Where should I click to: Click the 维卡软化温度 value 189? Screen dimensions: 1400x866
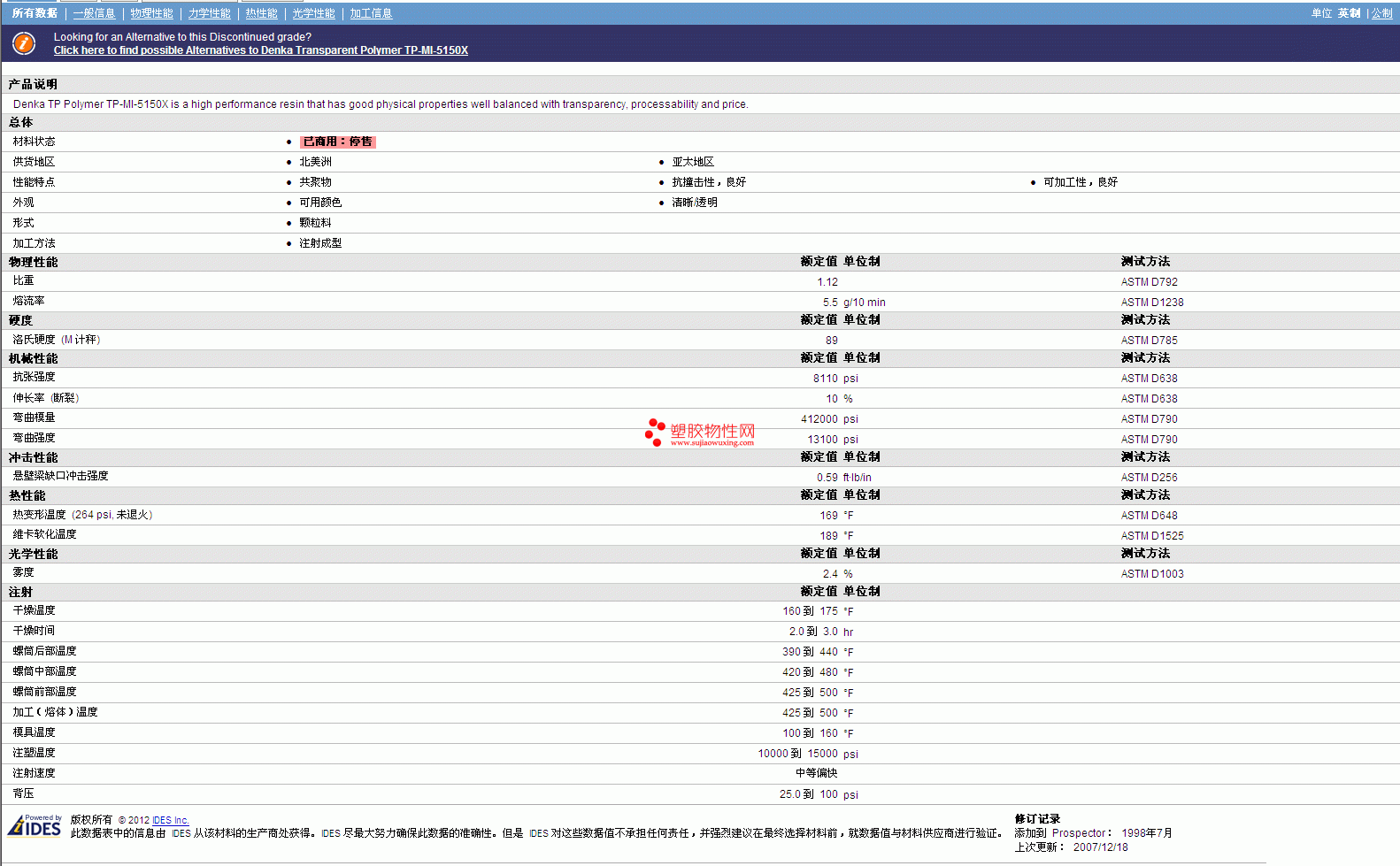click(x=828, y=536)
